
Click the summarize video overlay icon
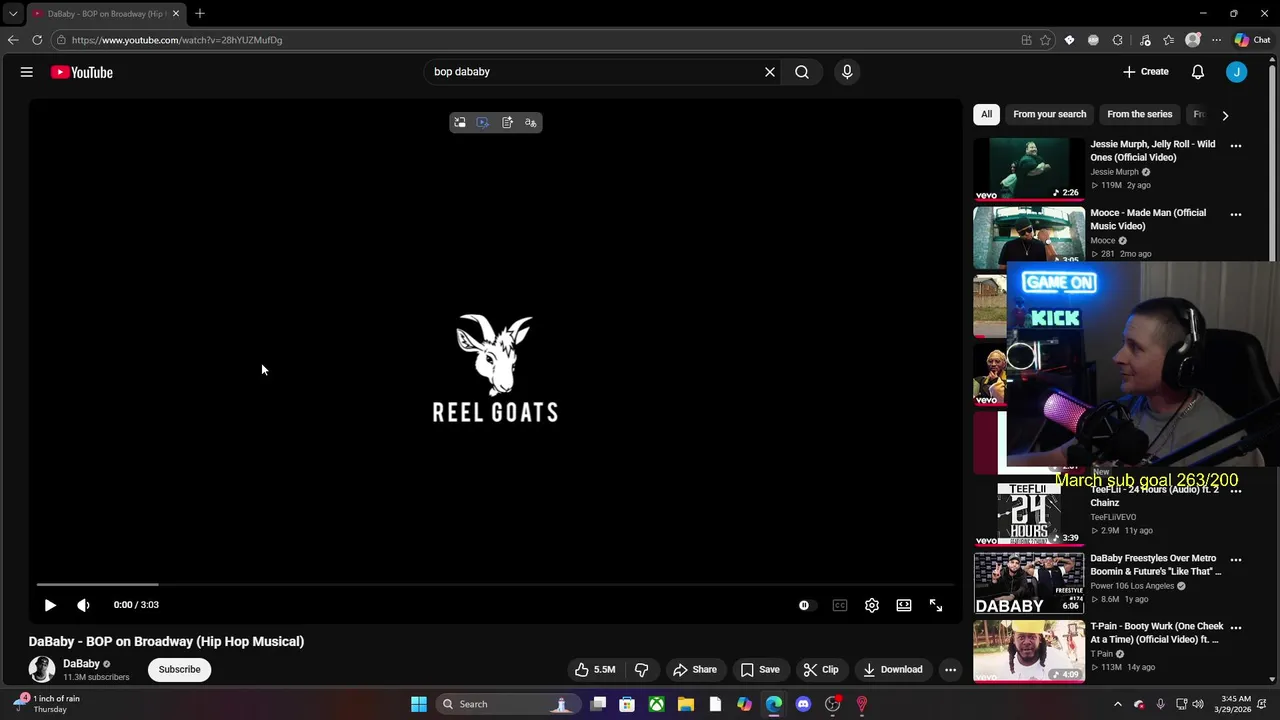coord(507,123)
